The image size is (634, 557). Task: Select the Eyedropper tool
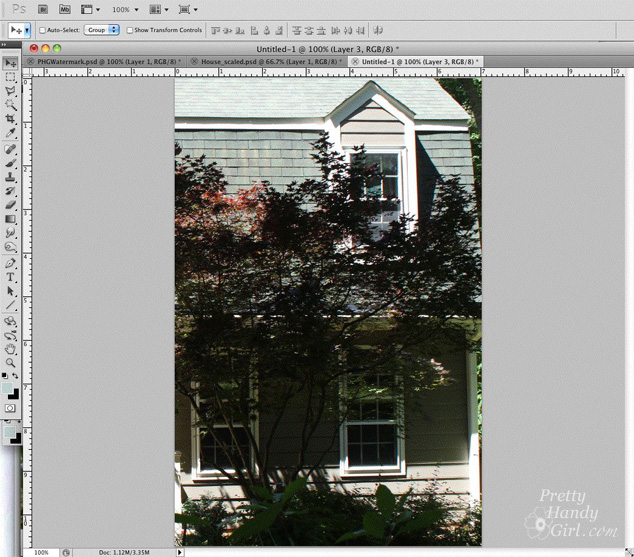click(10, 133)
